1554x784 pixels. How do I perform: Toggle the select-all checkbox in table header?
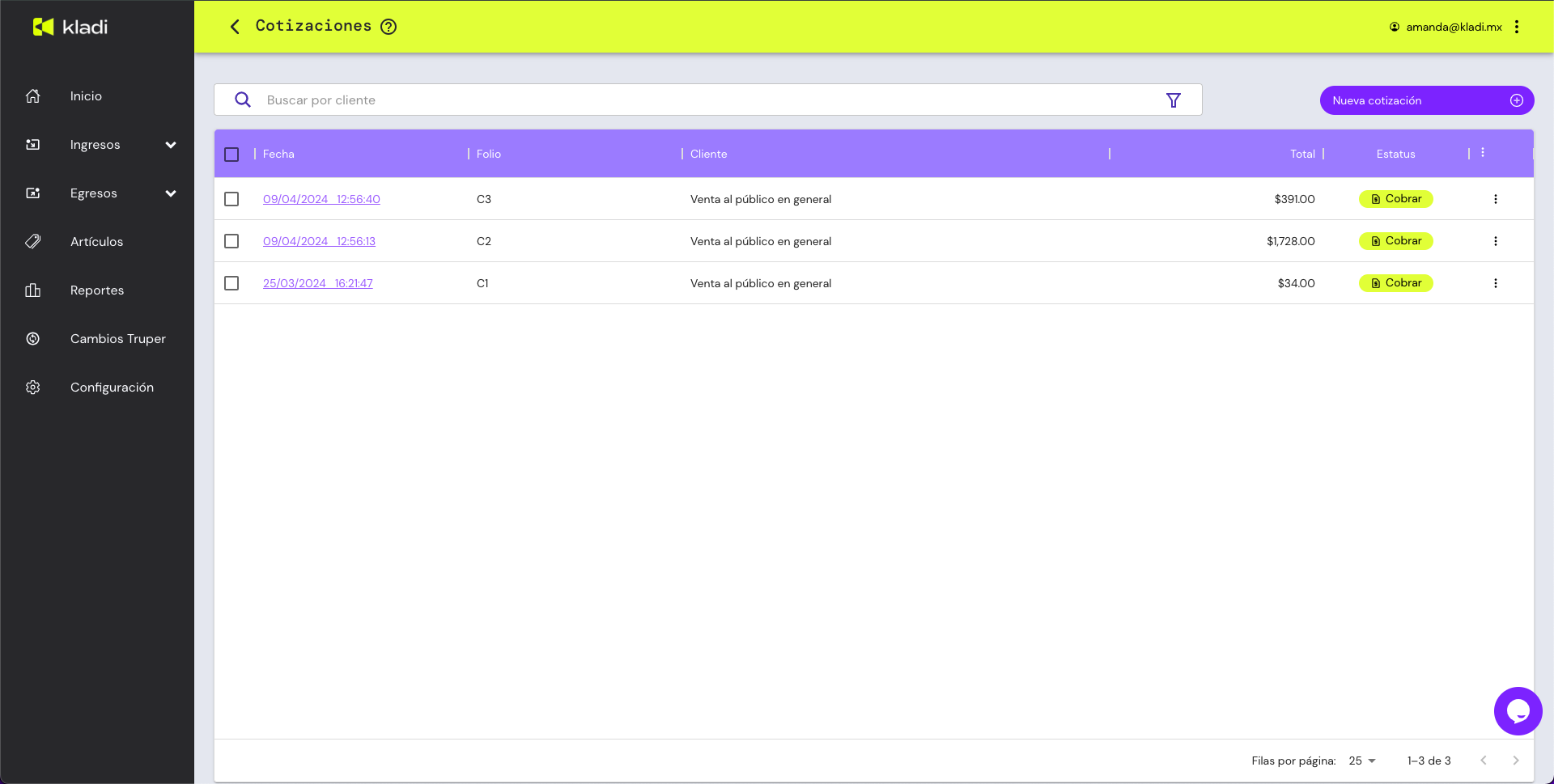click(231, 155)
